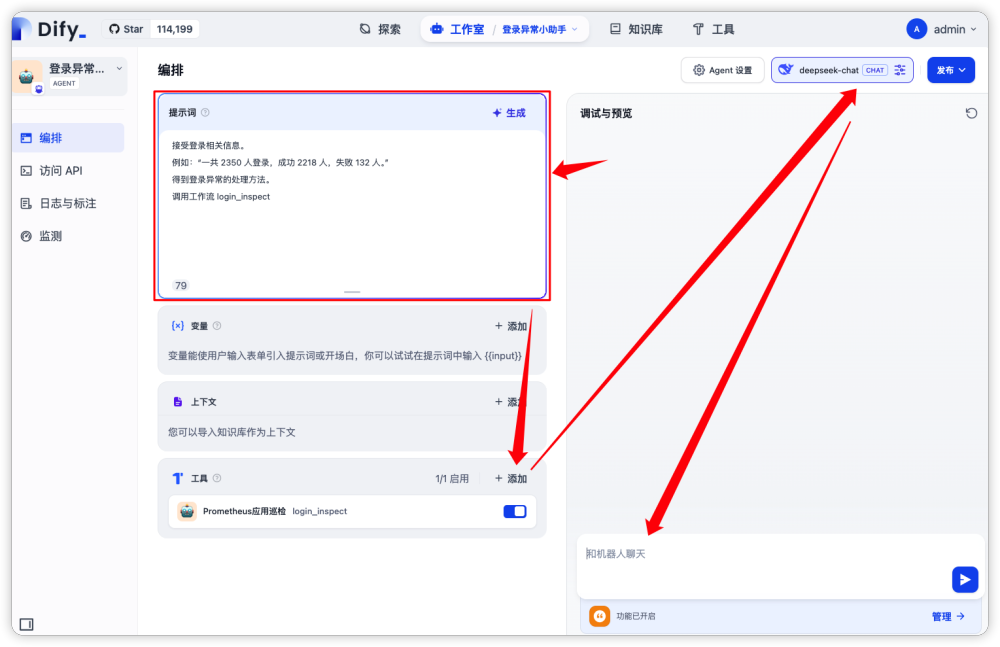Click the login_inspect tool name

320,511
